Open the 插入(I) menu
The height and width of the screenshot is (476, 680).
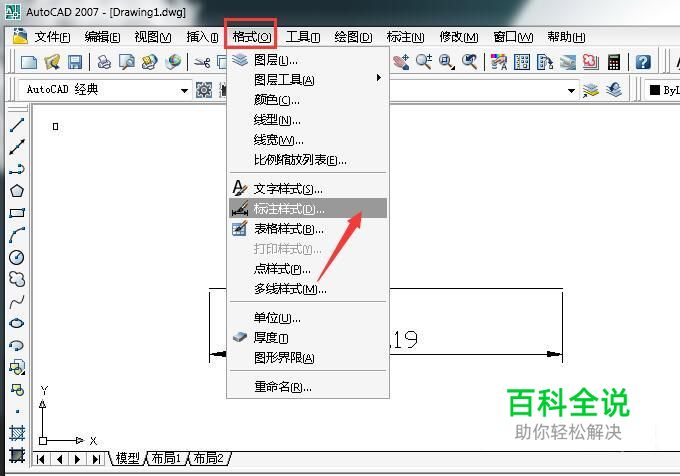coord(202,37)
